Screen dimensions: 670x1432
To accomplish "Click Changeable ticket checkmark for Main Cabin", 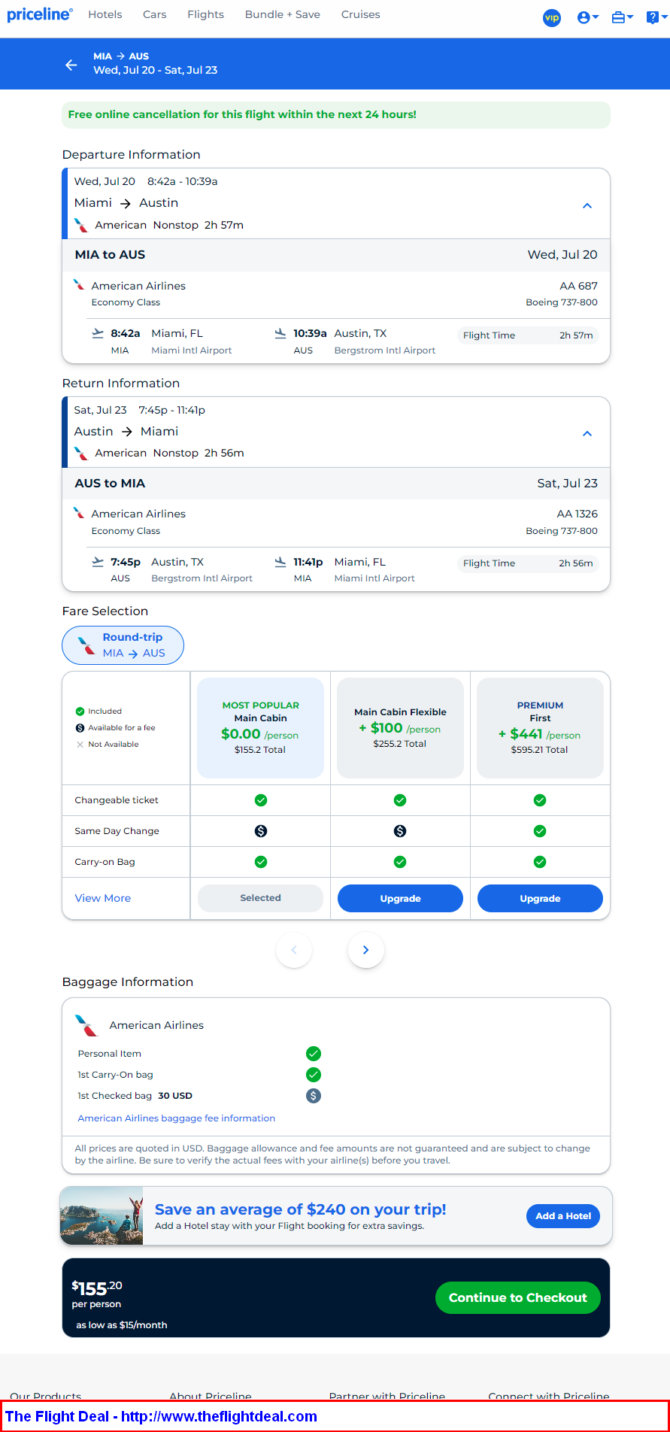I will (260, 800).
